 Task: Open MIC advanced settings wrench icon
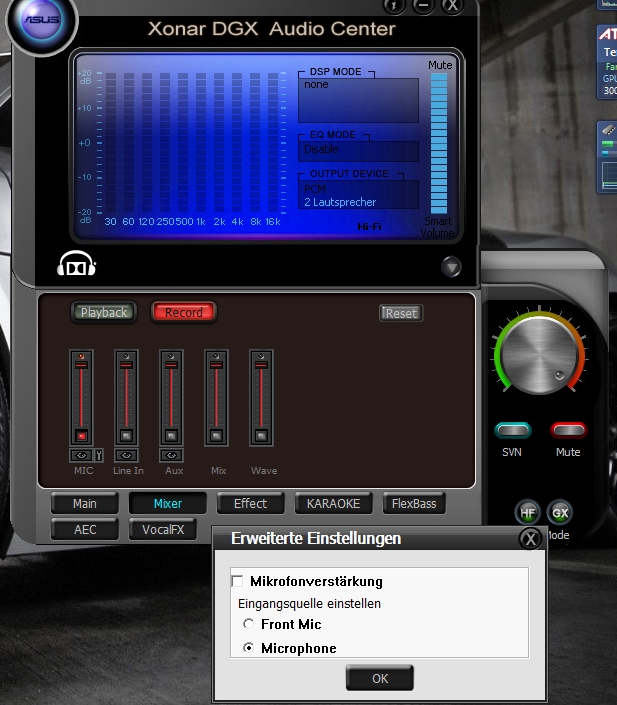click(99, 455)
